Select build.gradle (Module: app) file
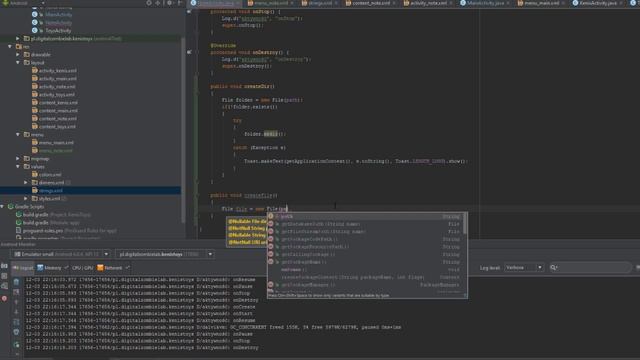The image size is (640, 360). point(51,222)
